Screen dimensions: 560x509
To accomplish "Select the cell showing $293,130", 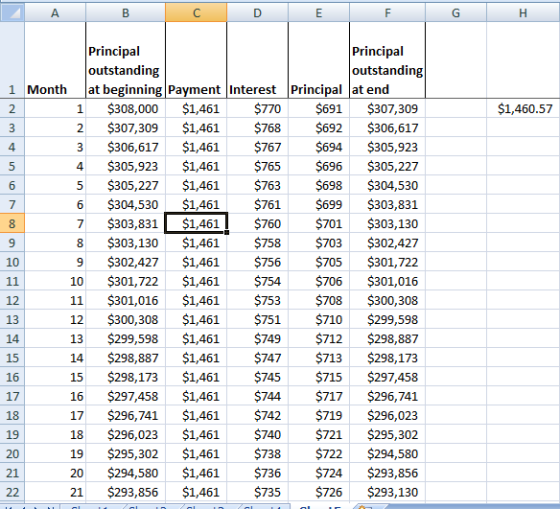I will click(x=388, y=492).
